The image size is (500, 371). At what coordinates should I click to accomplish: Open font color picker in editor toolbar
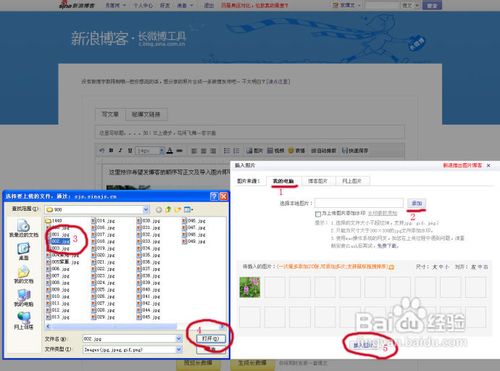click(170, 151)
